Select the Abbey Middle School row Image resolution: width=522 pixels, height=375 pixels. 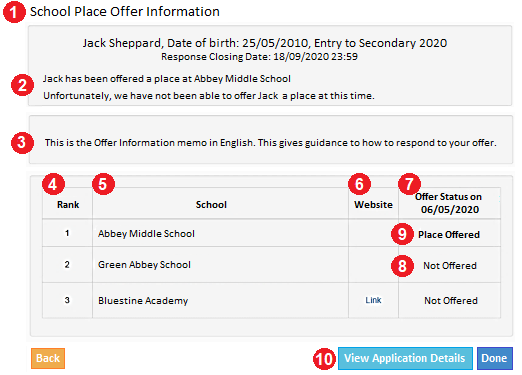tap(271, 233)
